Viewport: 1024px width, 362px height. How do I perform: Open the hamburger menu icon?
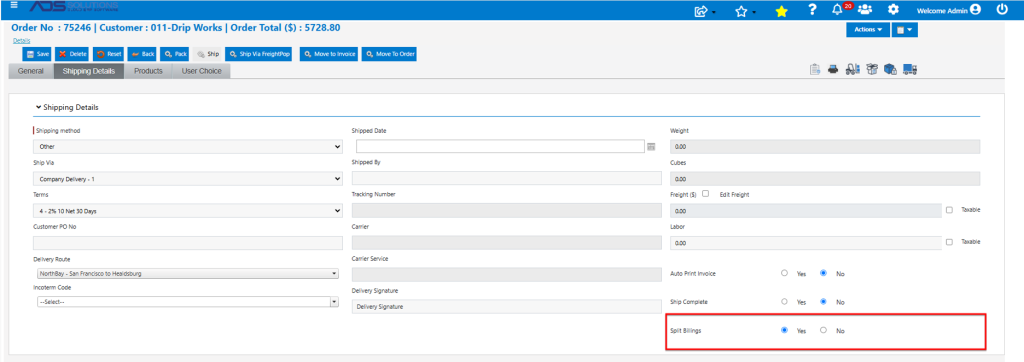14,4
